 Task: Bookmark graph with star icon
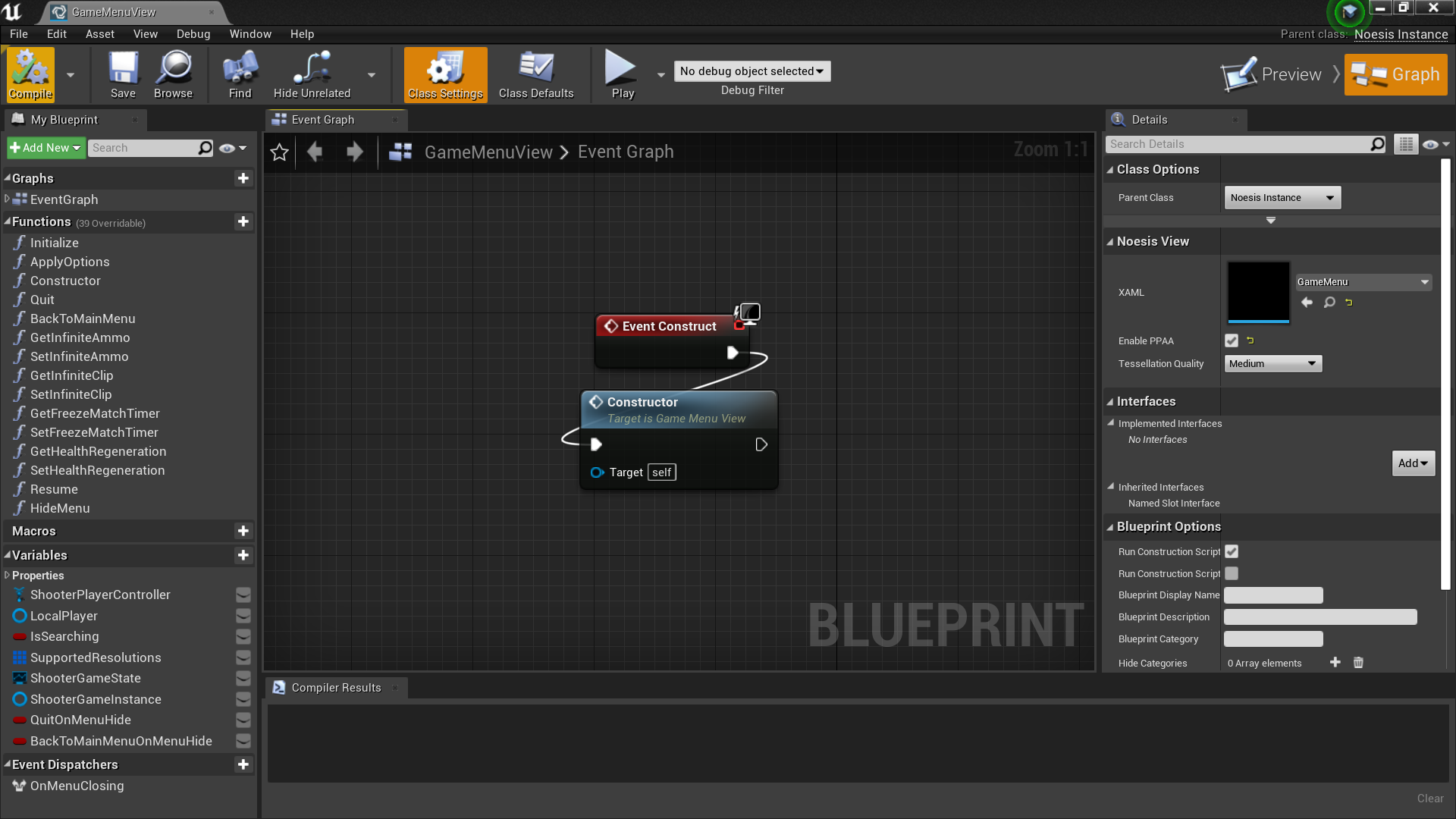tap(279, 152)
